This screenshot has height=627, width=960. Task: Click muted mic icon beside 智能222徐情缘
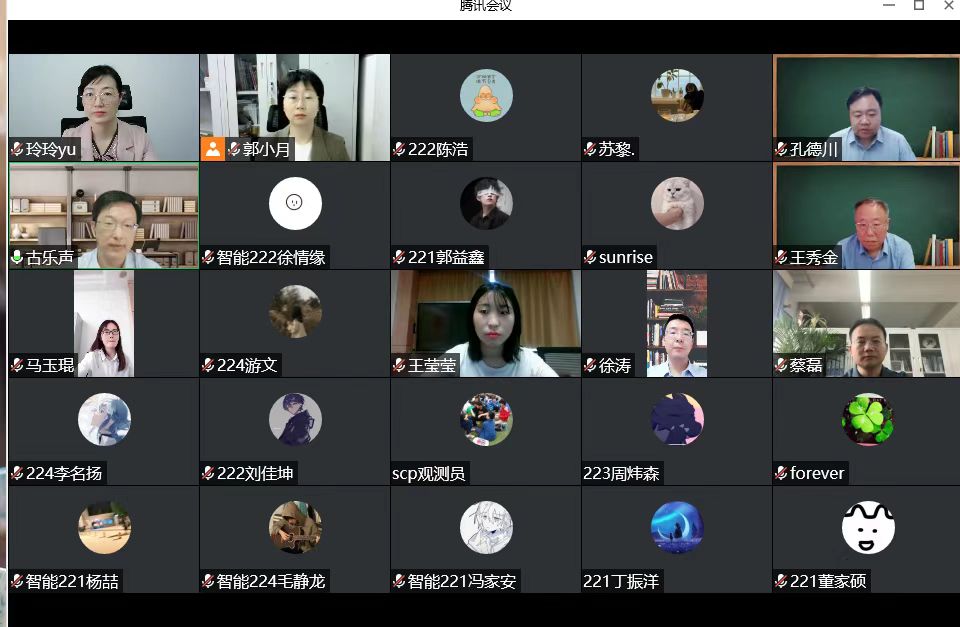(208, 257)
